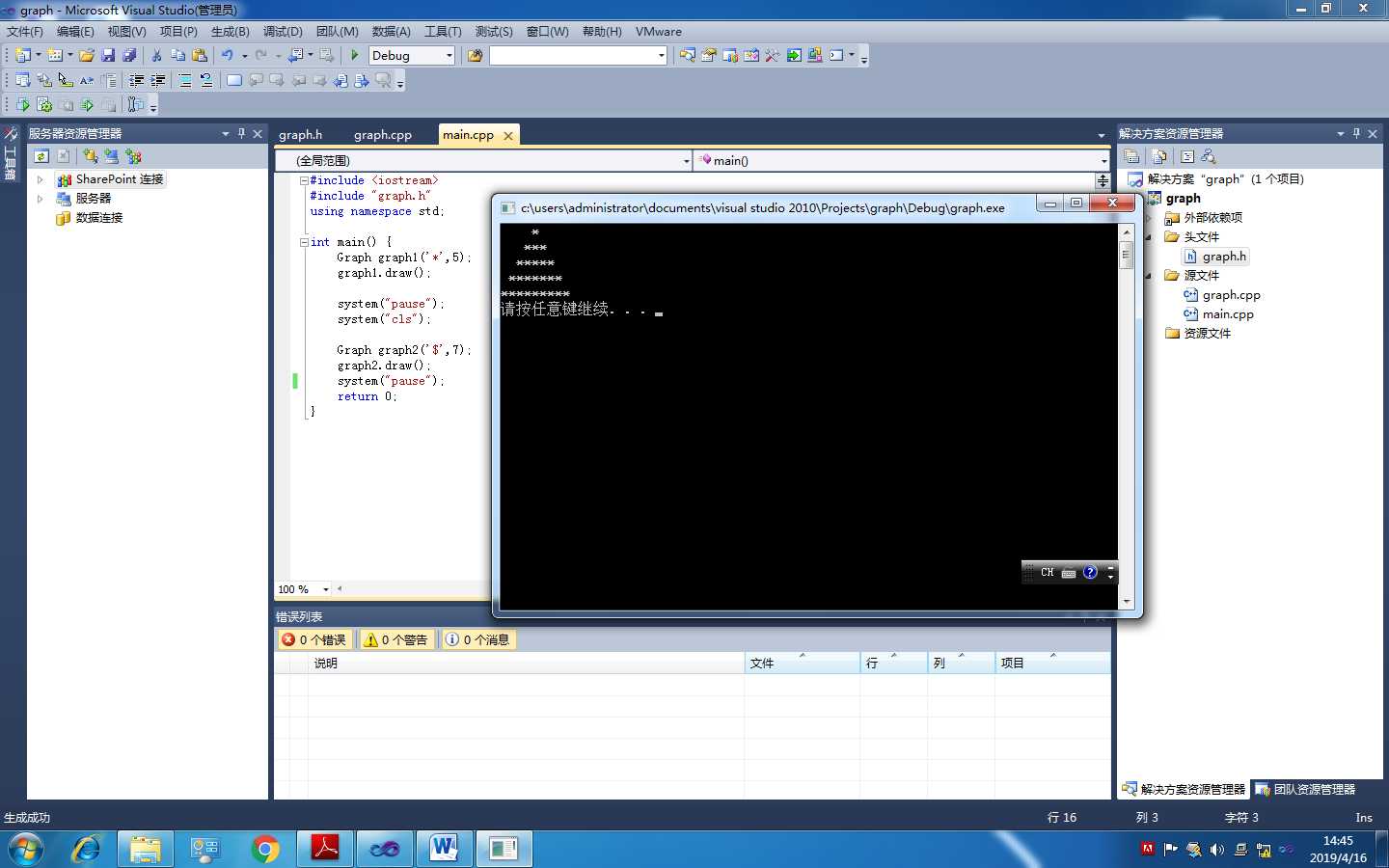This screenshot has height=868, width=1389.
Task: Click the Copy icon in toolbar
Action: tap(177, 55)
